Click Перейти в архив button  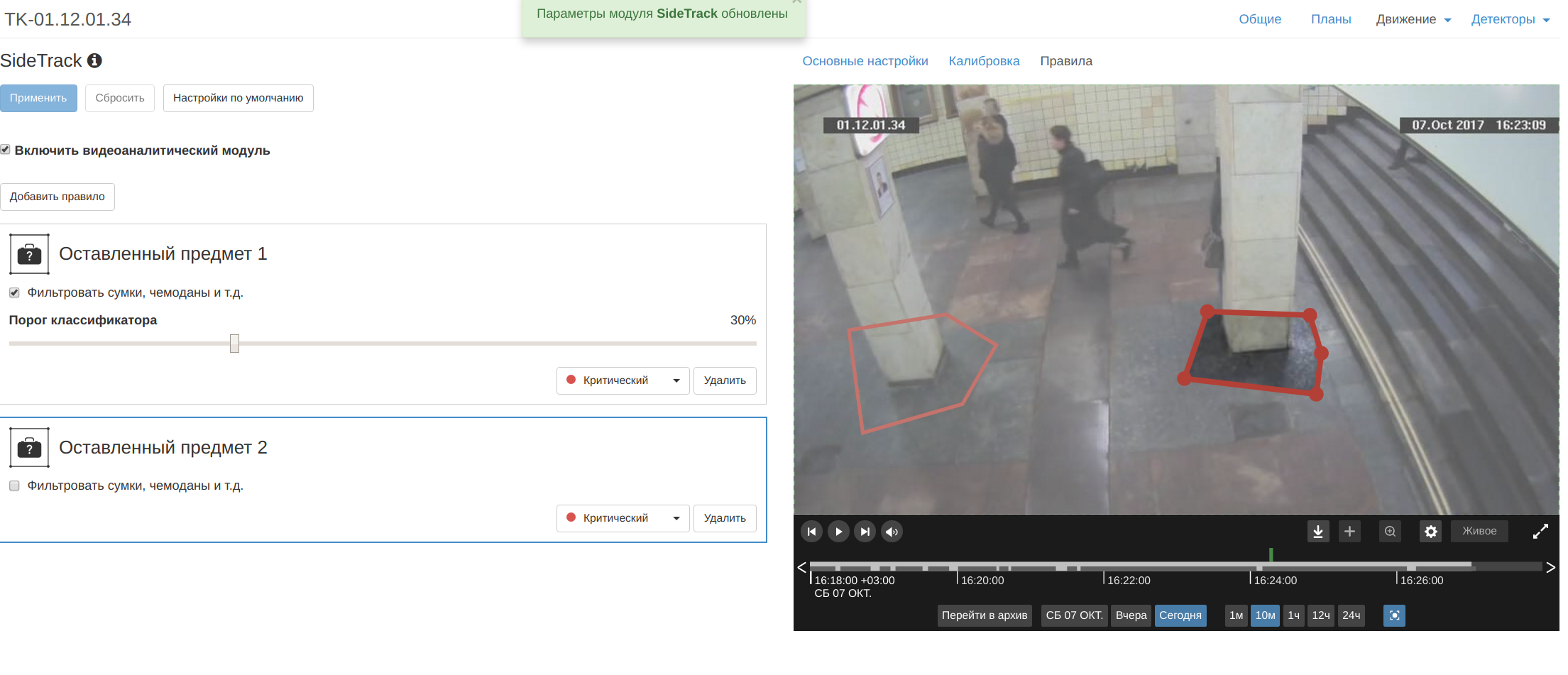click(985, 615)
